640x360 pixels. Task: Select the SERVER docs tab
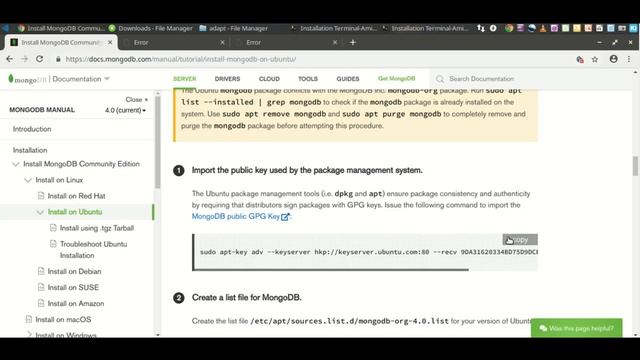pos(184,79)
